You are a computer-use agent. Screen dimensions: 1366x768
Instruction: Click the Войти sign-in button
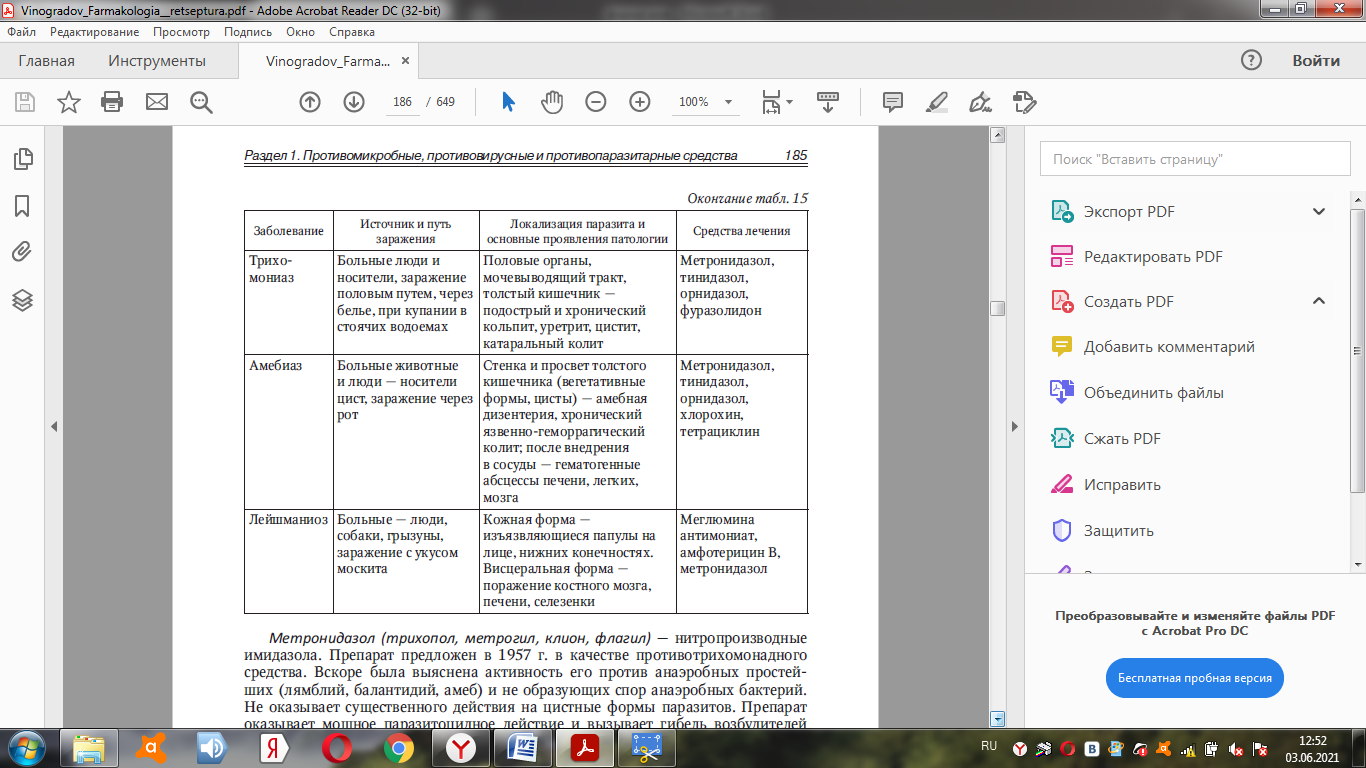click(1315, 61)
